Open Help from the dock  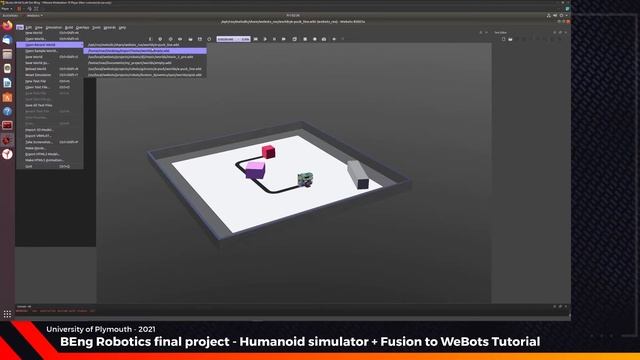click(7, 111)
